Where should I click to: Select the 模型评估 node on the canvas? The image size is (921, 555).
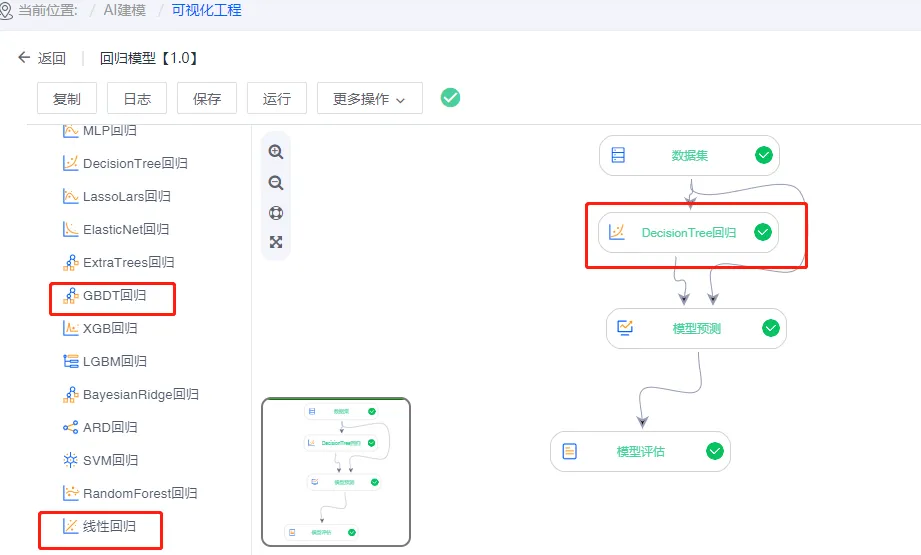[x=640, y=451]
